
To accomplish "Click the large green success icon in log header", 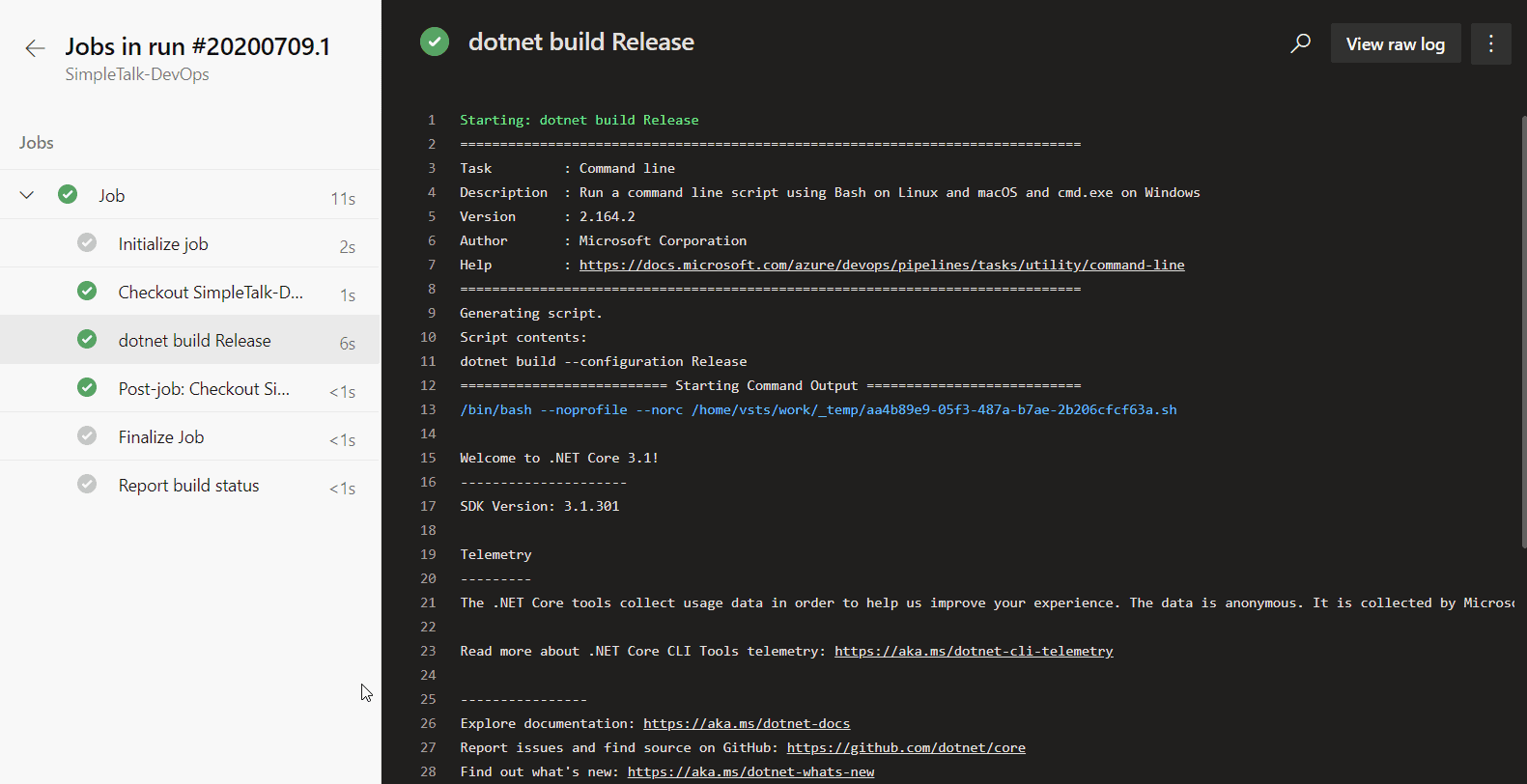I will (x=435, y=42).
